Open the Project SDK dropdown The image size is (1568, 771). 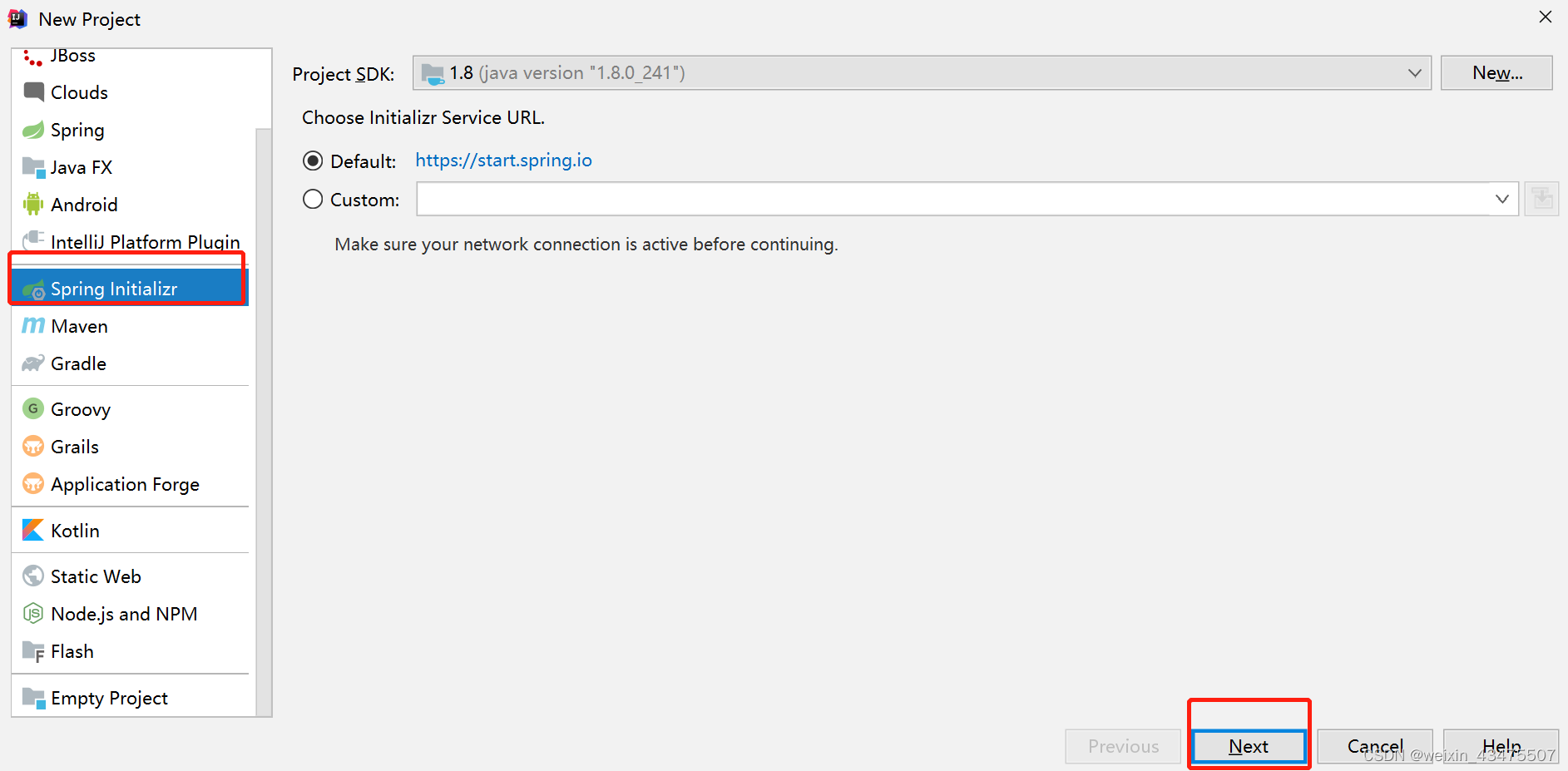pyautogui.click(x=922, y=72)
